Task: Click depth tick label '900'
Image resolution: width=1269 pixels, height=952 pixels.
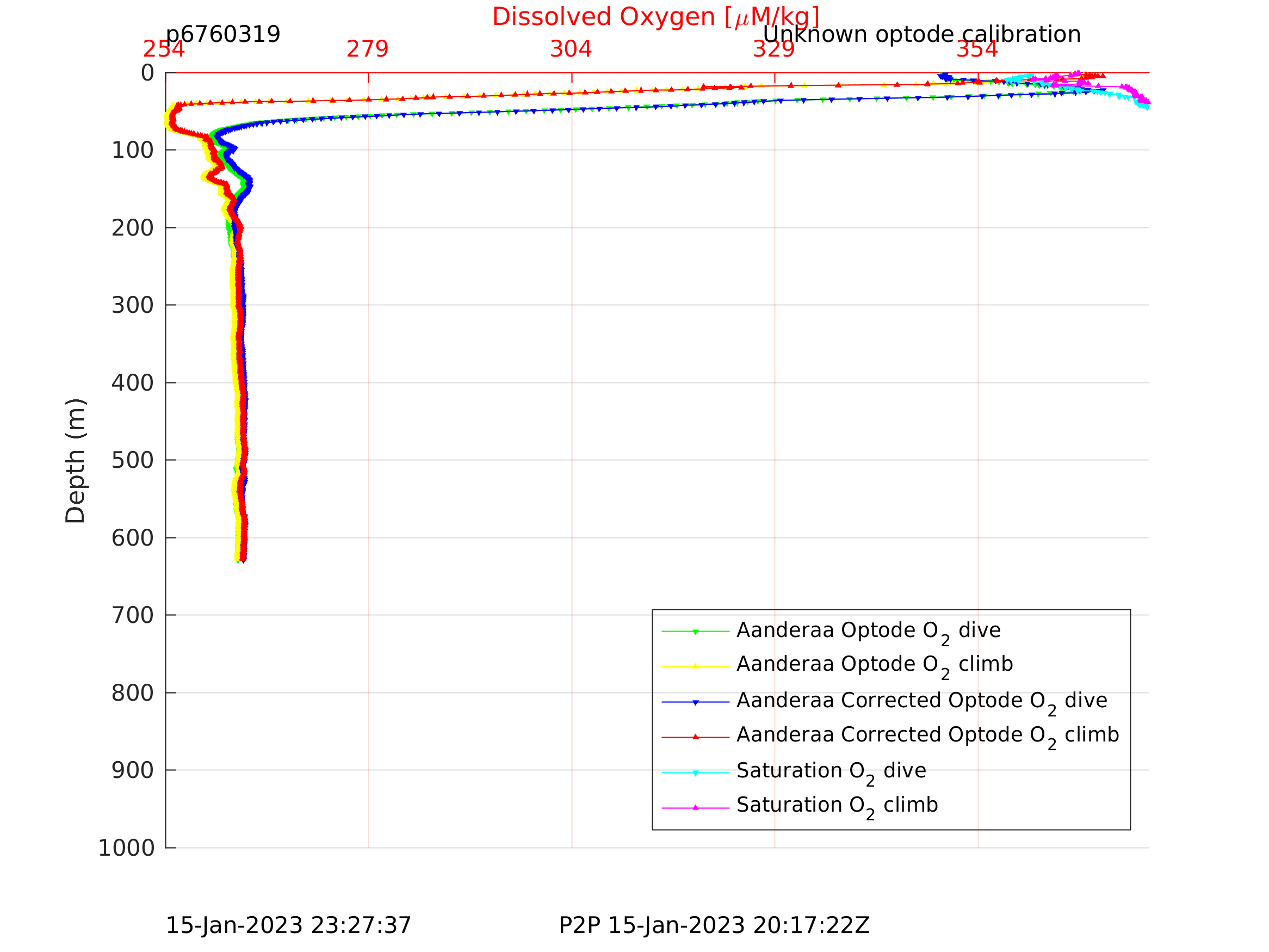Action: click(x=133, y=771)
